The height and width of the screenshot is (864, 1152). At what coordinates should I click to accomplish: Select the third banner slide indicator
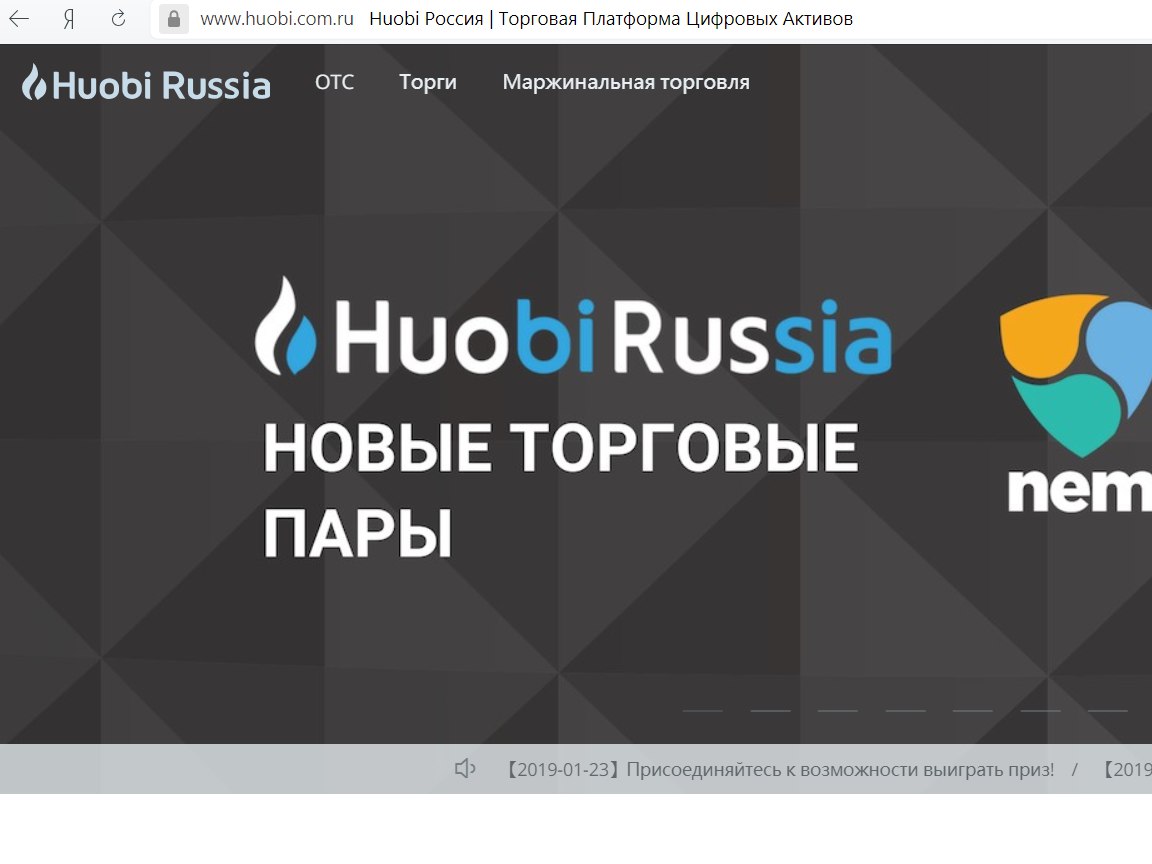click(838, 710)
